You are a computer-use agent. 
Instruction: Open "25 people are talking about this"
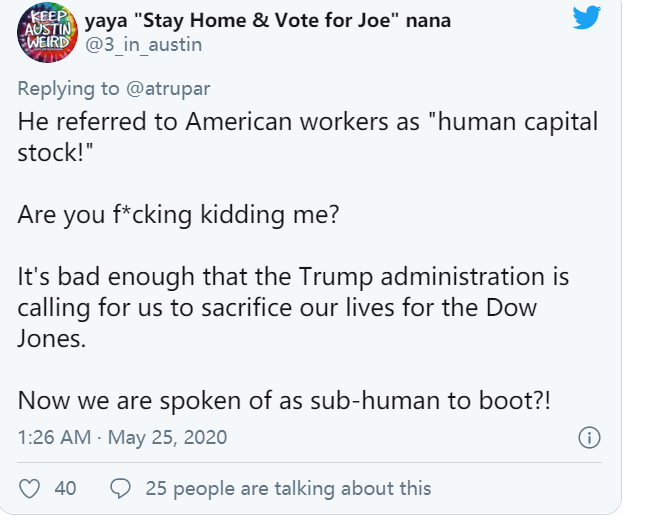[x=287, y=488]
